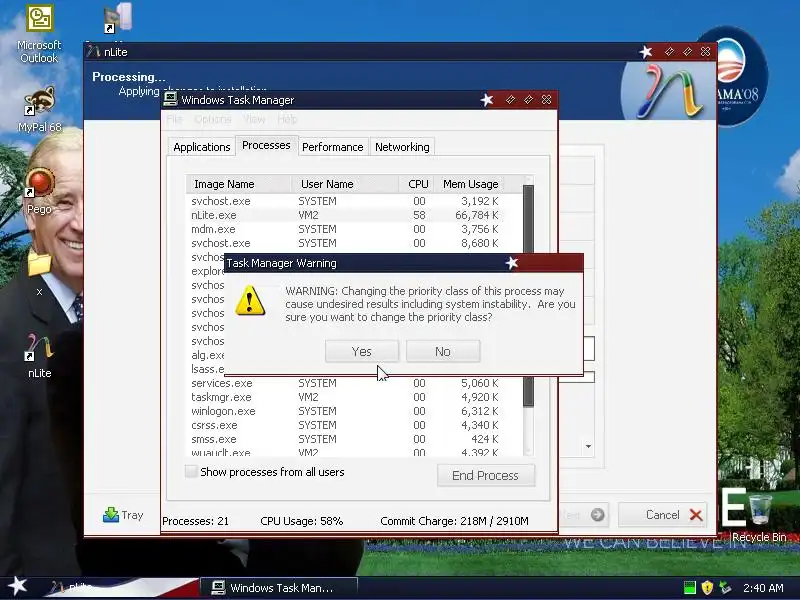
Task: Click the Task Manager title bar computer icon
Action: (x=170, y=99)
